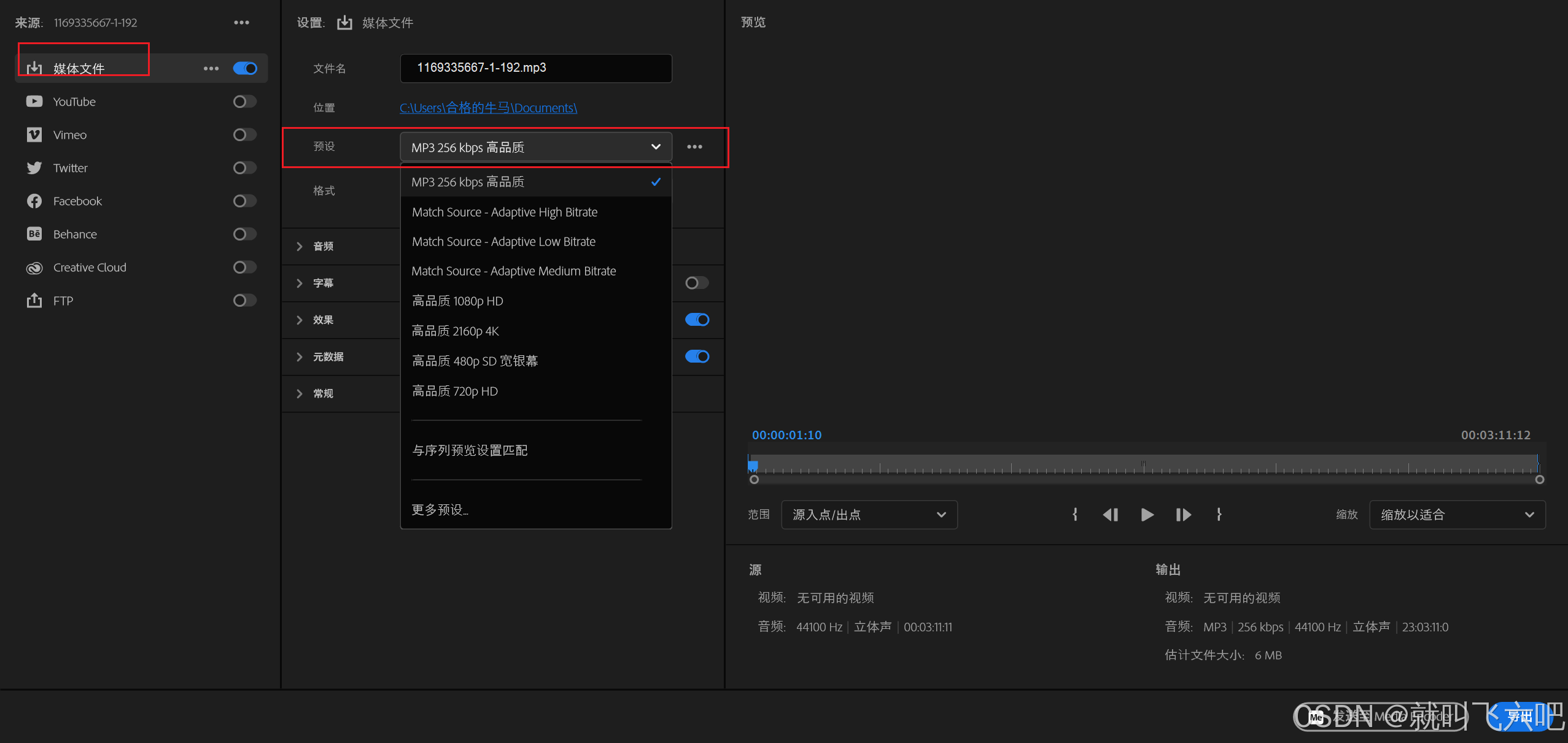Open the range dropdown under preview
1568x743 pixels.
click(x=869, y=515)
